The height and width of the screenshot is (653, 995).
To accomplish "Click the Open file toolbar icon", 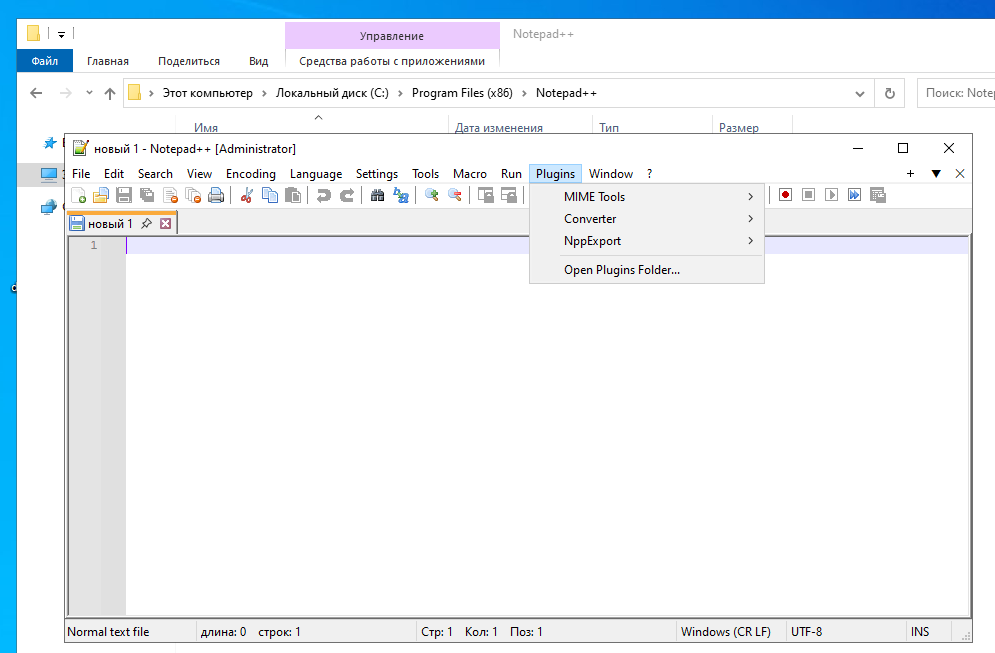I will coord(101,195).
